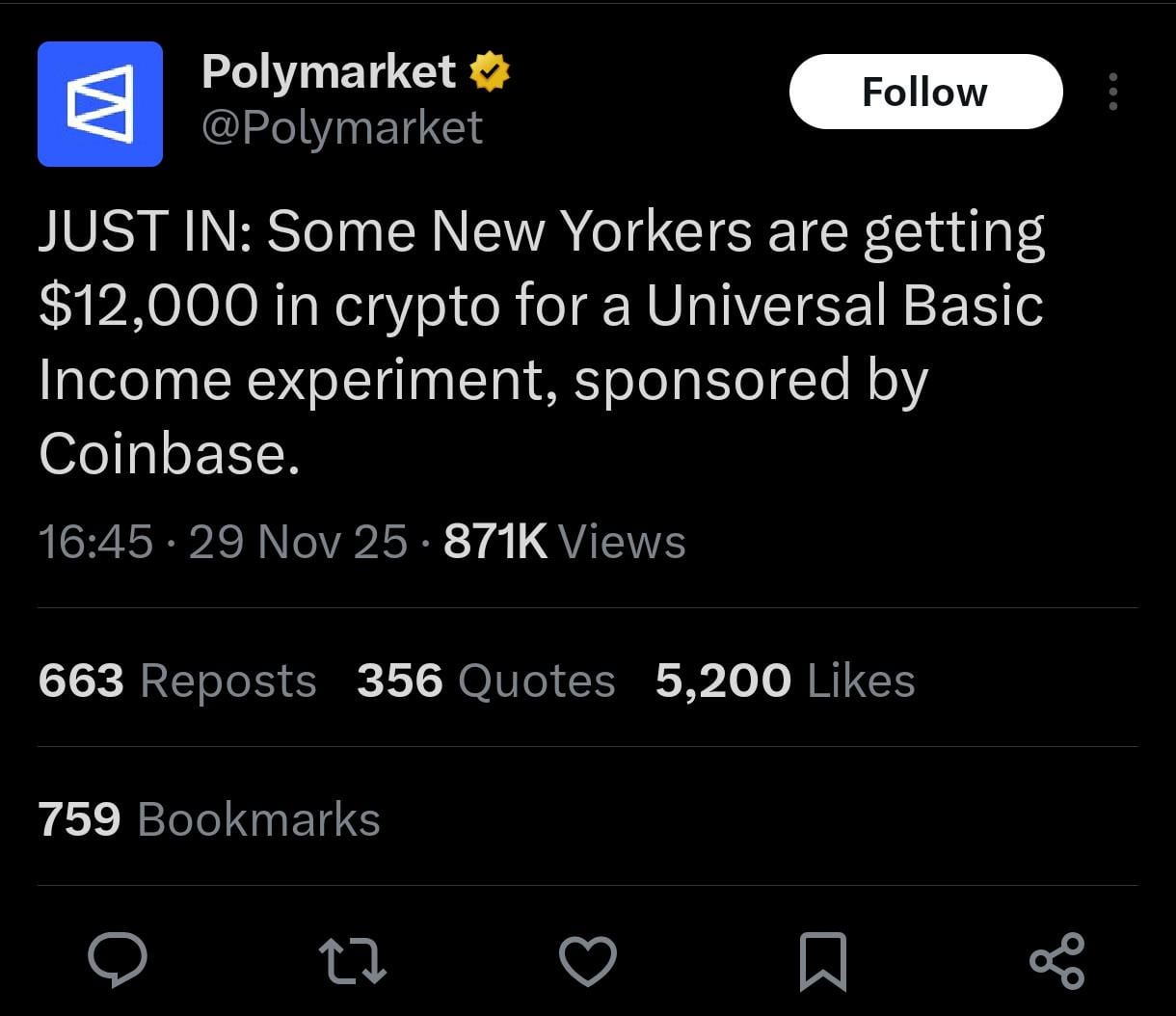Open the Polymarket profile avatar
Image resolution: width=1176 pixels, height=1016 pixels.
pos(100,104)
